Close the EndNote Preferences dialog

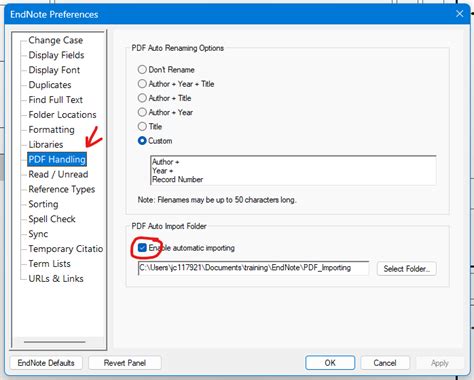pyautogui.click(x=460, y=14)
